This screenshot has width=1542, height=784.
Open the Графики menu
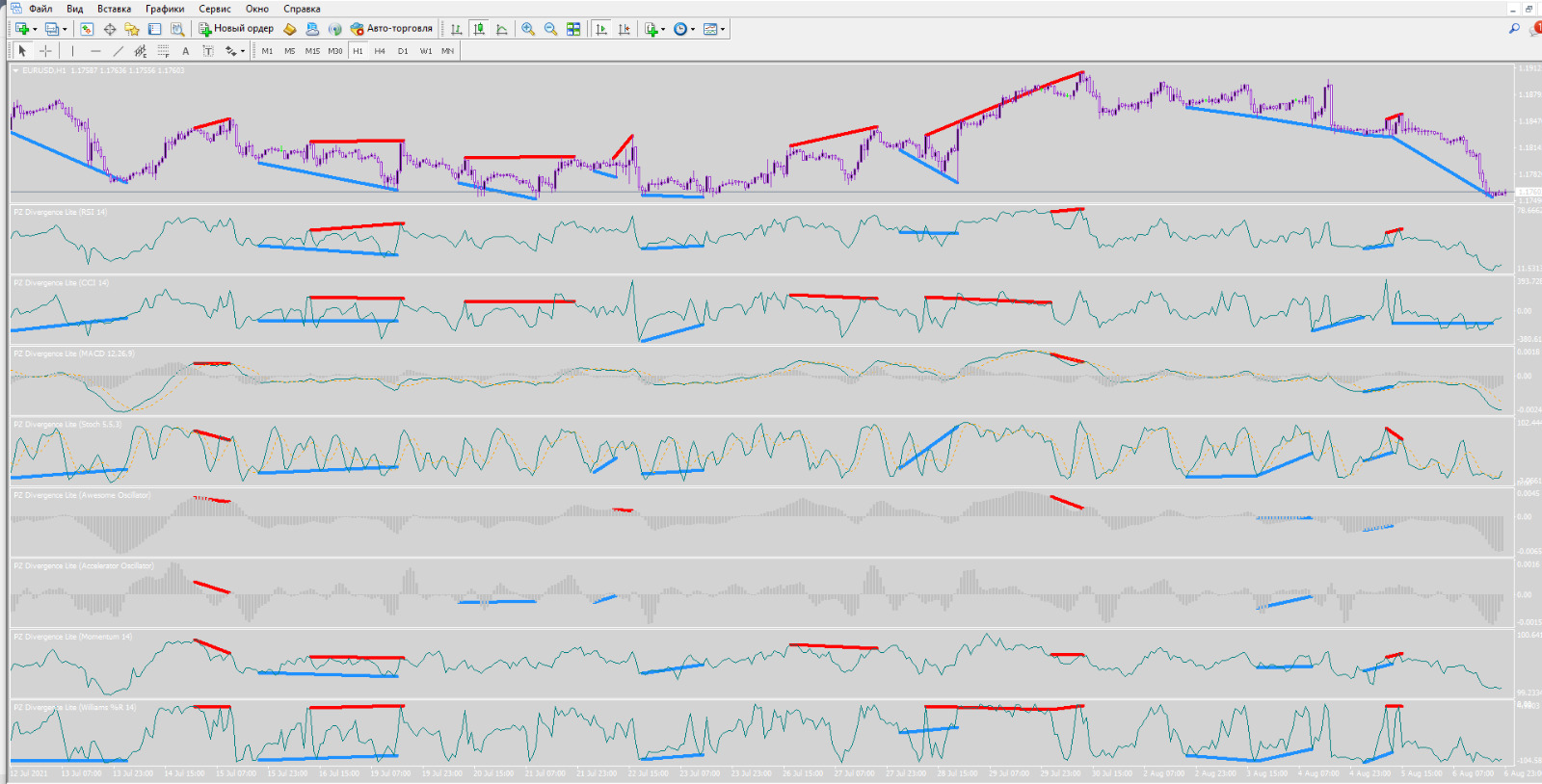165,9
